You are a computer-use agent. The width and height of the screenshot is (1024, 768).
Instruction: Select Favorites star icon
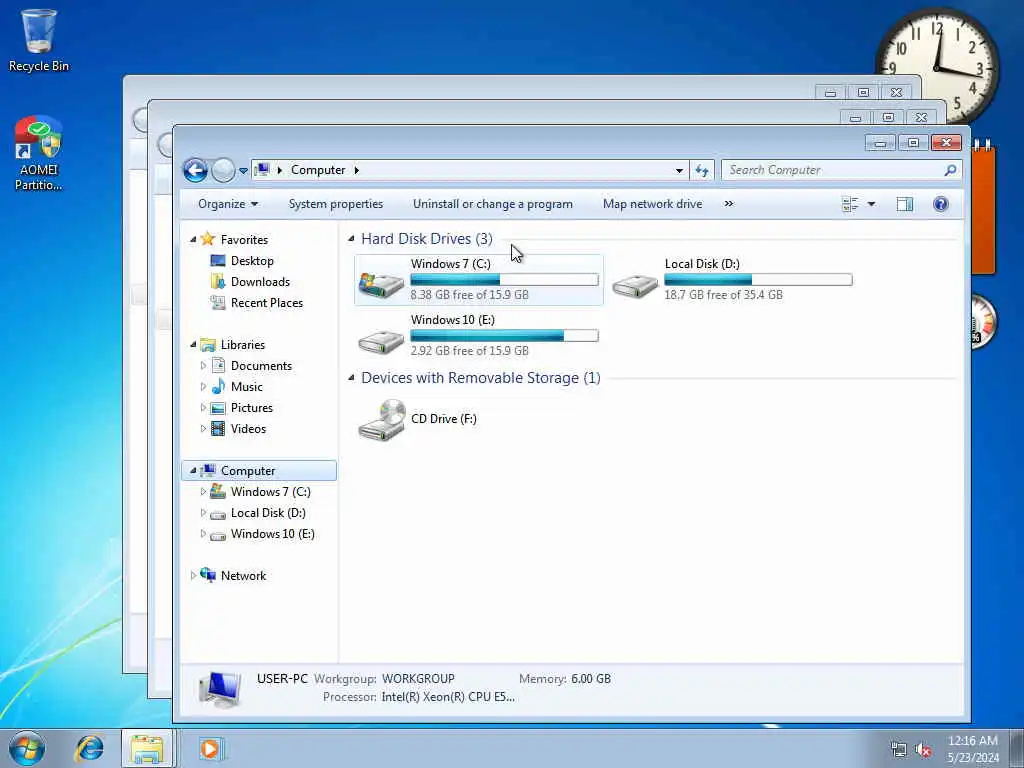click(x=208, y=238)
